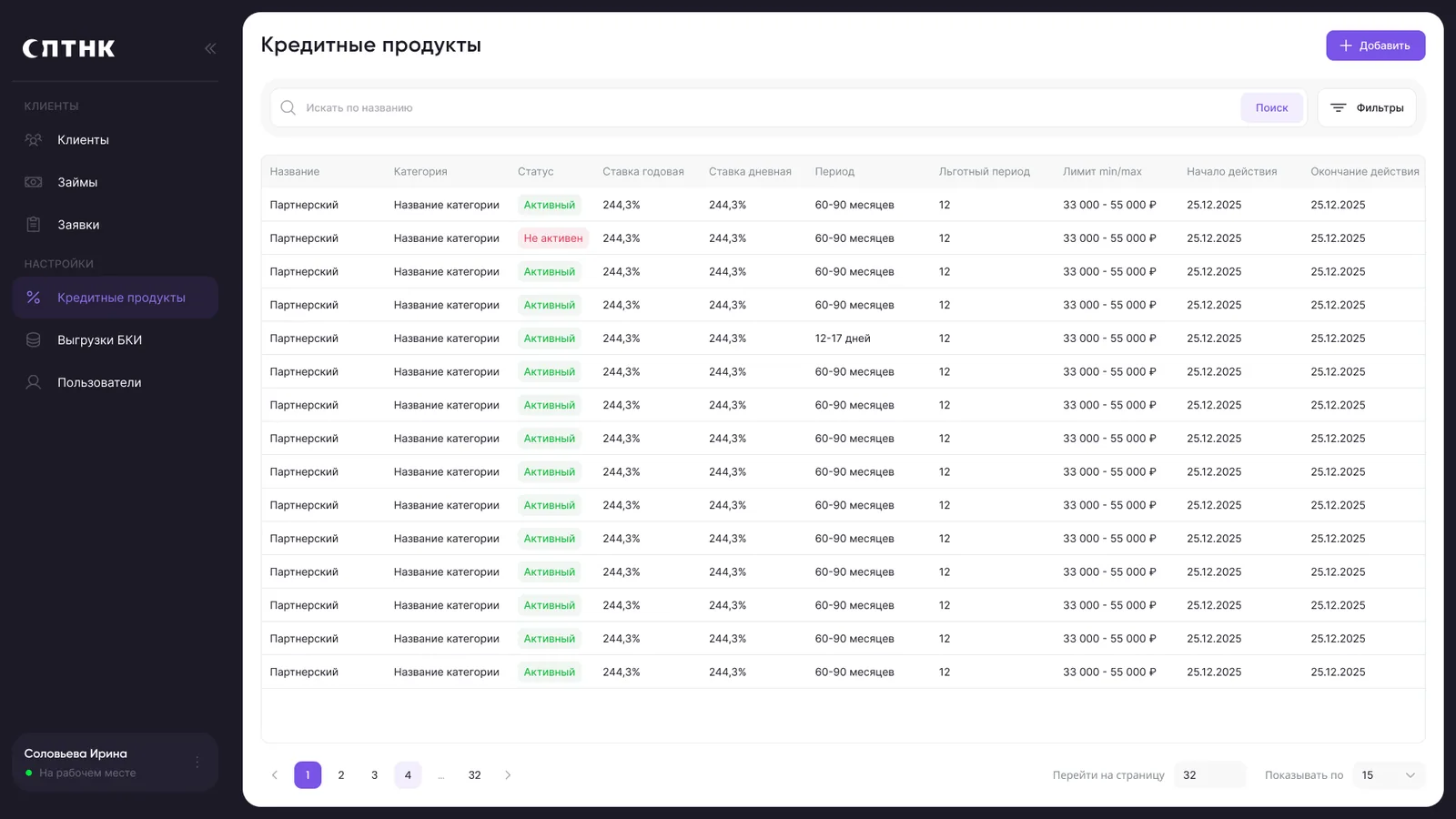Open the user menu three-dots icon
The height and width of the screenshot is (819, 1456).
coord(197,763)
